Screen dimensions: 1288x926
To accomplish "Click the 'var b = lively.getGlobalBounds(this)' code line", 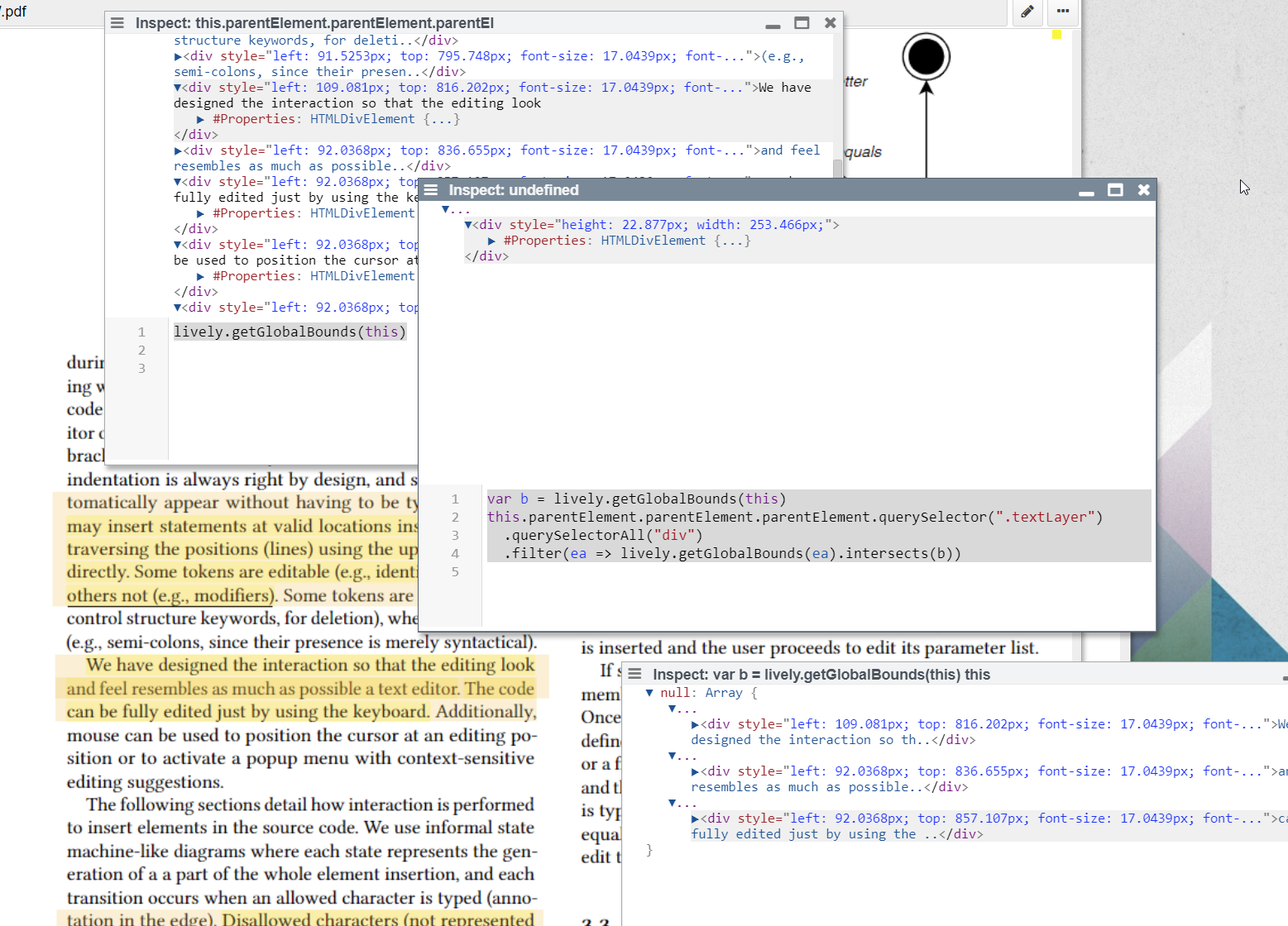I will tap(636, 499).
